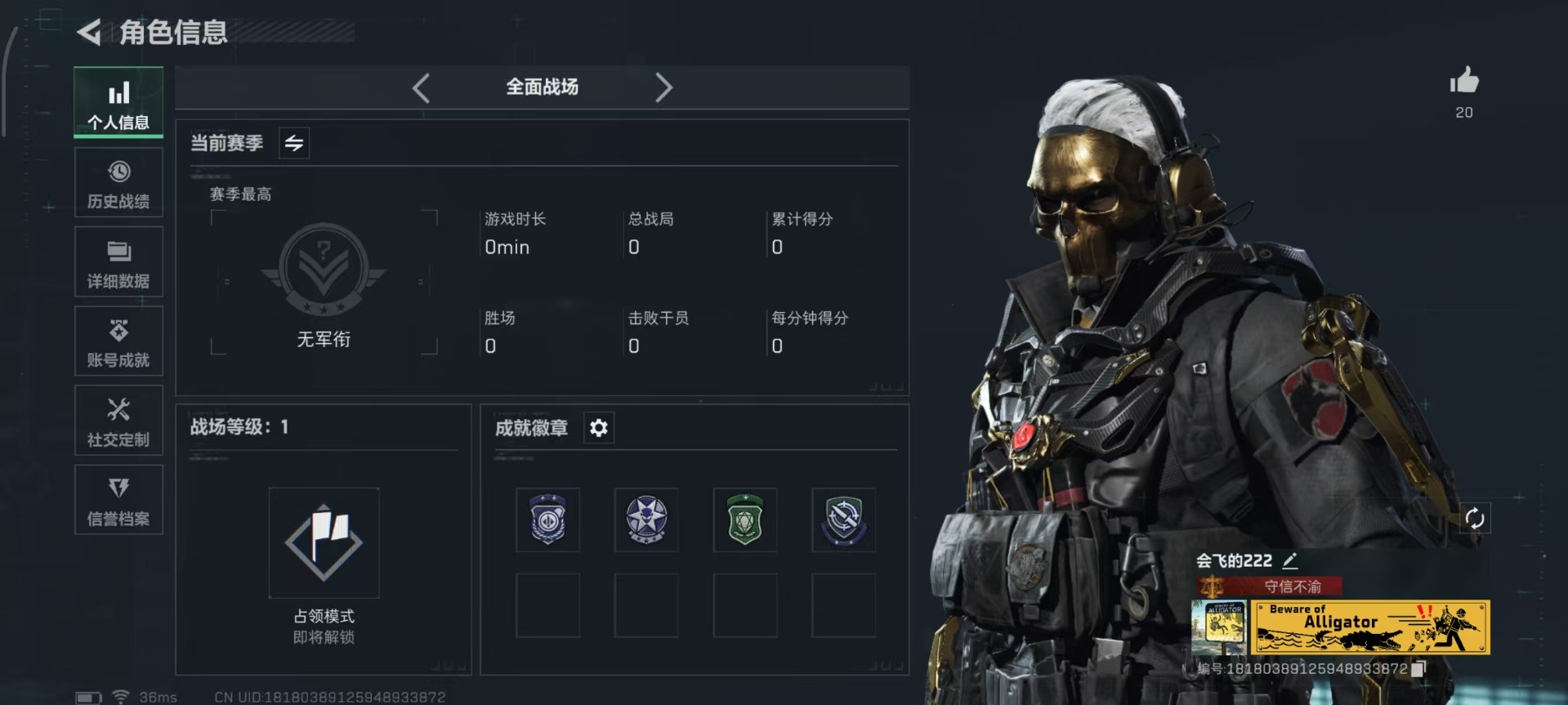Open 成就徽章 gear settings

(x=599, y=428)
